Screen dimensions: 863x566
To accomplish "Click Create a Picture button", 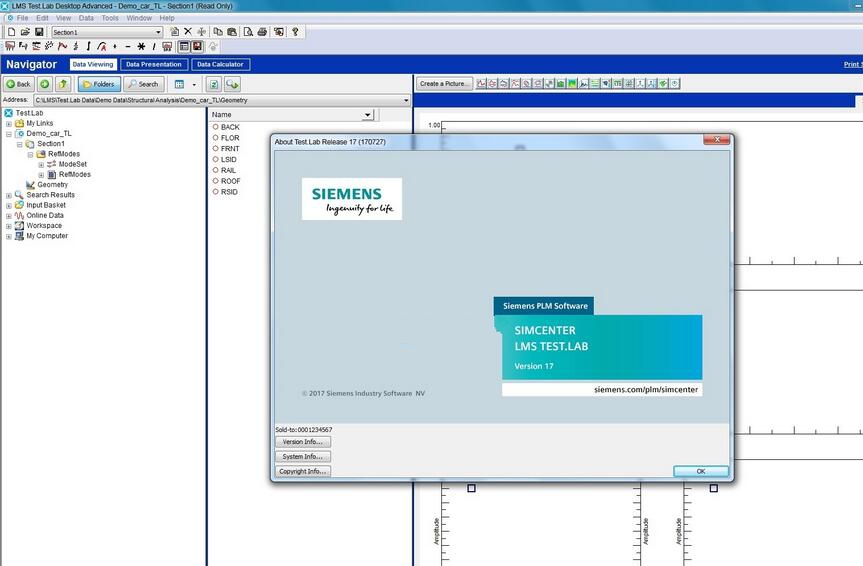I will (444, 84).
